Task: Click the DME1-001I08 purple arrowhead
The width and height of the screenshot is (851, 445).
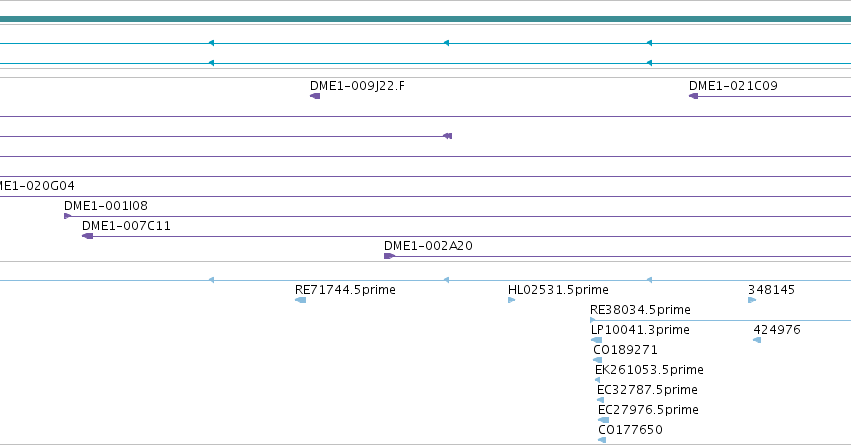Action: pyautogui.click(x=68, y=216)
